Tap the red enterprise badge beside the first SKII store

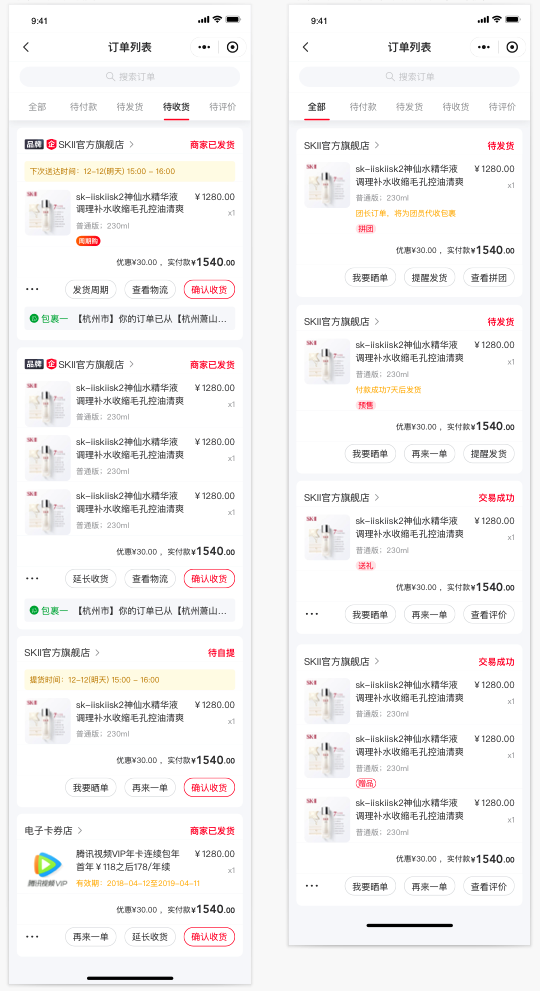[51, 145]
